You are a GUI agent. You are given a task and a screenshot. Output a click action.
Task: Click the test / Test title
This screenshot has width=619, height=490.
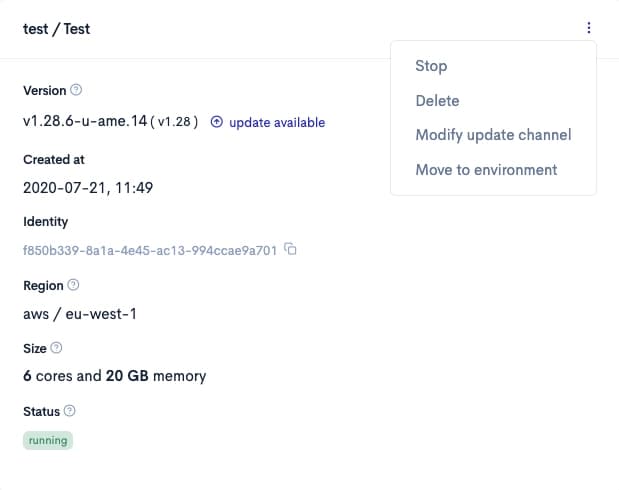pos(56,29)
